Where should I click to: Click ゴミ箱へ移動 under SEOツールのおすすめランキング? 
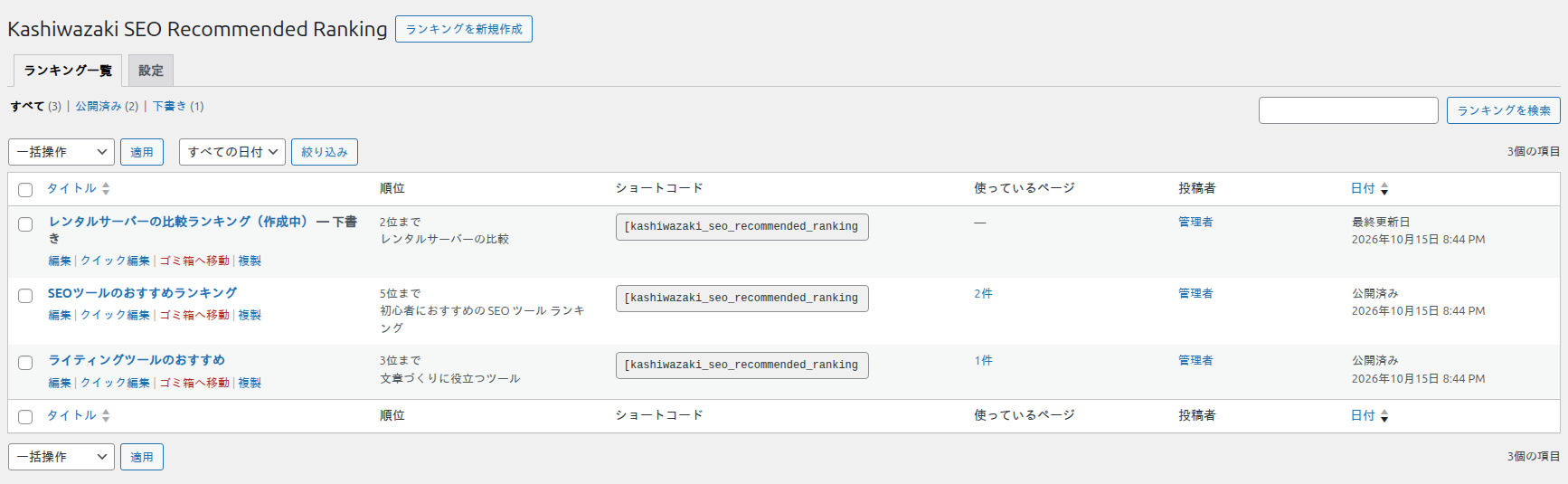pyautogui.click(x=194, y=315)
